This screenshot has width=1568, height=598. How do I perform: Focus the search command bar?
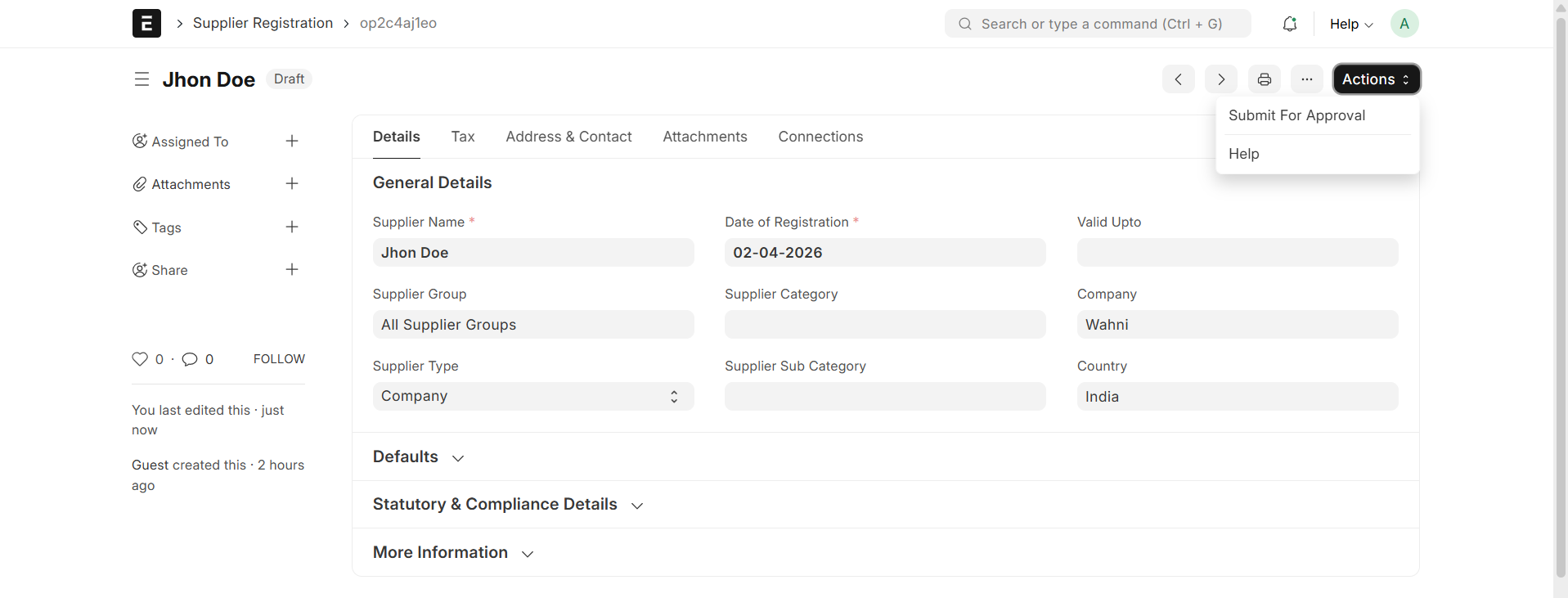(1098, 24)
